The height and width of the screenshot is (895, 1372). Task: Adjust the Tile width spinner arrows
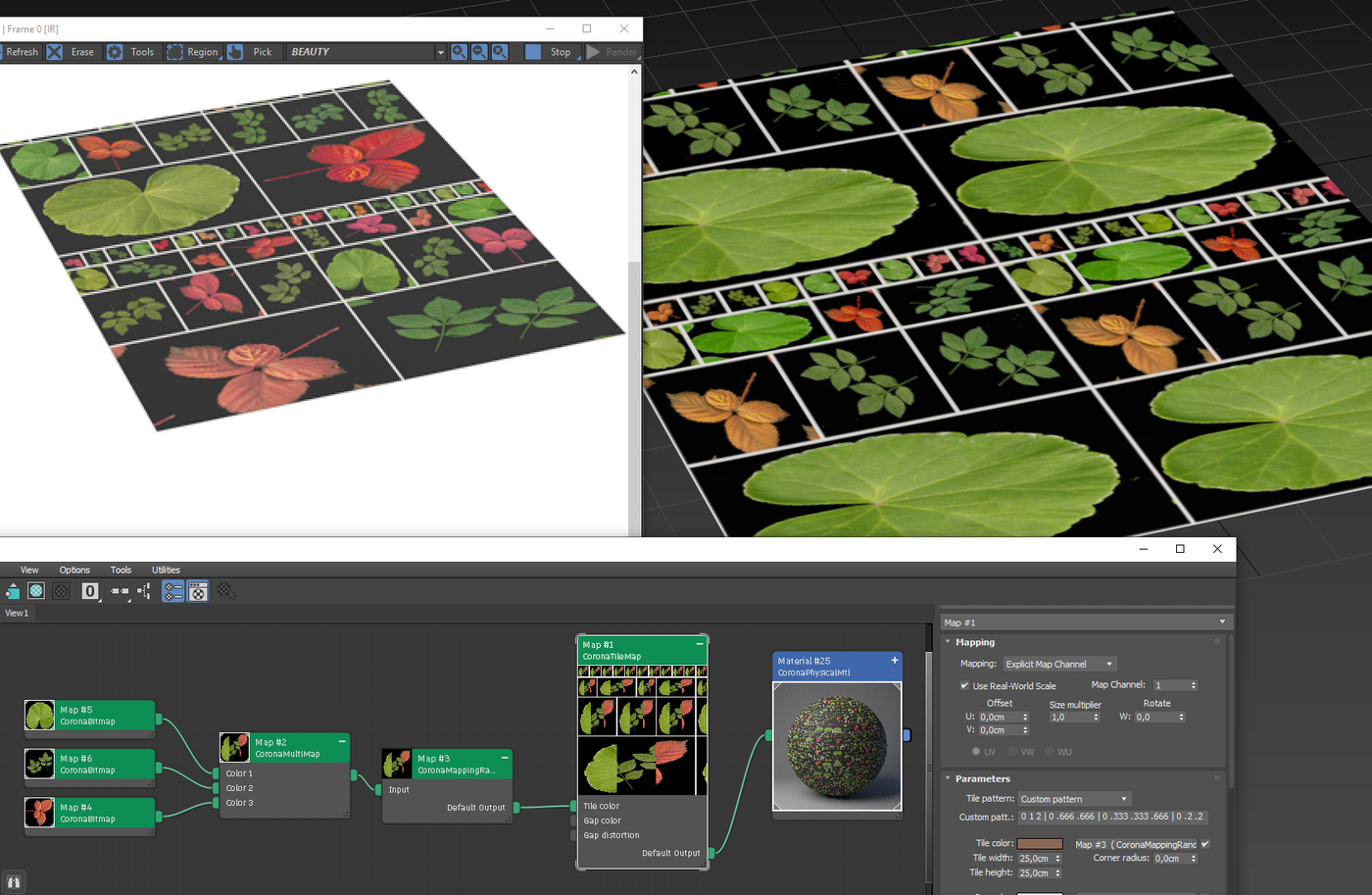tap(1057, 859)
